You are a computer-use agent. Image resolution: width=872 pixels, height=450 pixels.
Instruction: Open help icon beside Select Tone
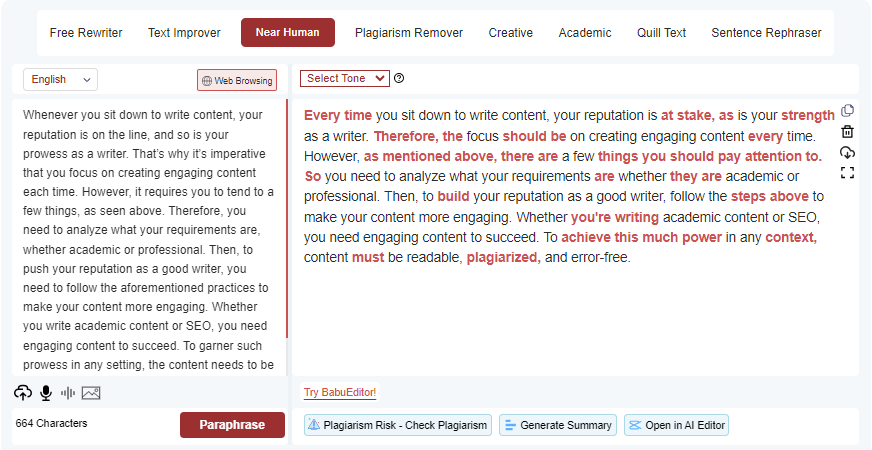pos(399,78)
